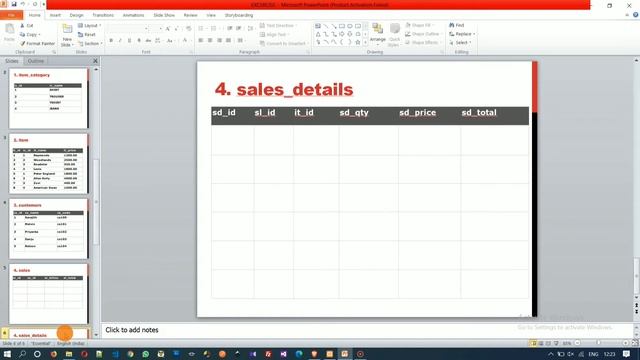Save the presentation from quick access toolbar

coord(13,4)
